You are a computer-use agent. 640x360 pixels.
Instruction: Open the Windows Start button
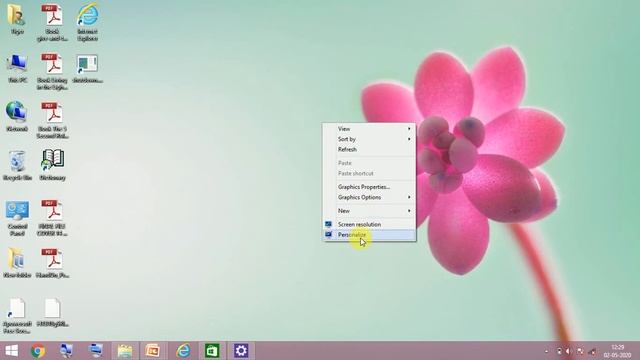point(11,351)
